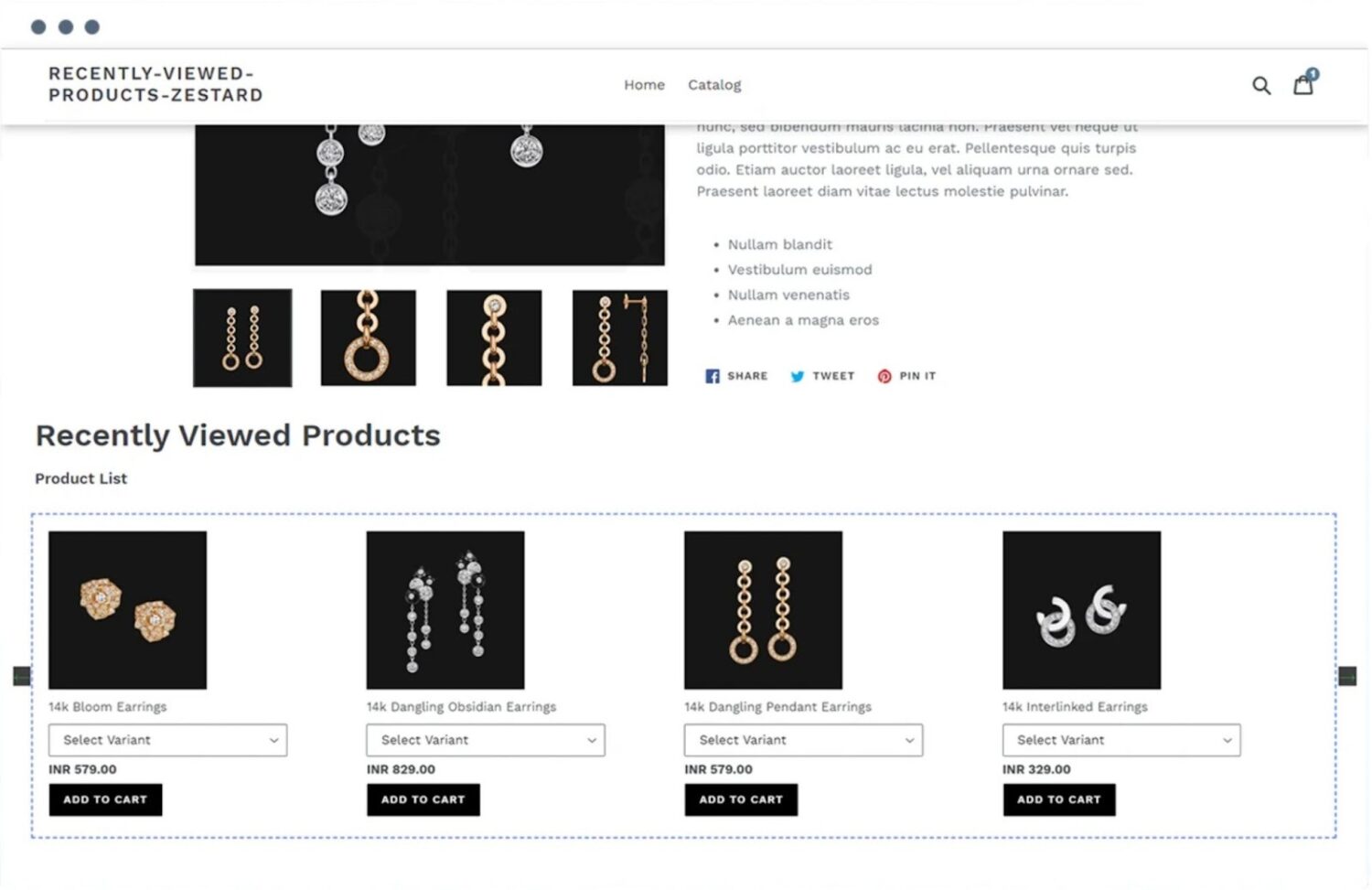The width and height of the screenshot is (1372, 890).
Task: Open the Catalog menu item
Action: point(714,85)
